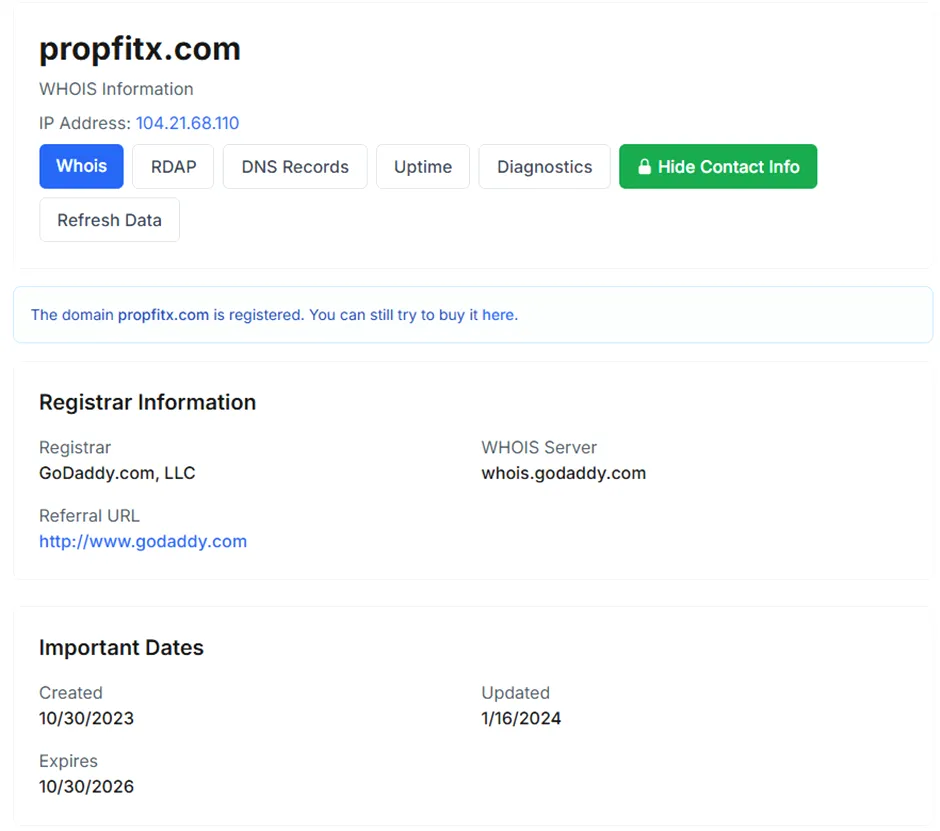Screen dimensions: 940x831
Task: Select the whois.godaddy.com server value
Action: coord(564,473)
